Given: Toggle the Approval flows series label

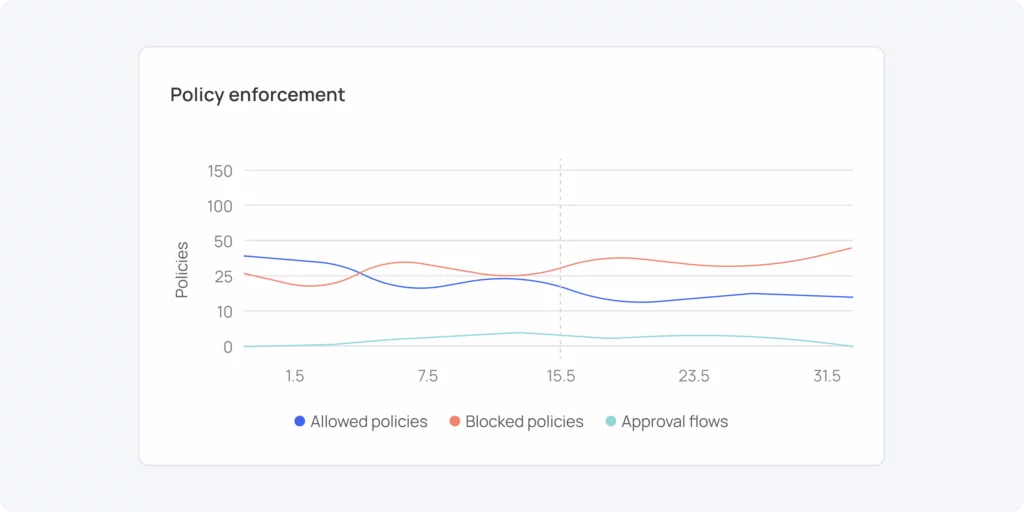Looking at the screenshot, I should click(x=674, y=422).
